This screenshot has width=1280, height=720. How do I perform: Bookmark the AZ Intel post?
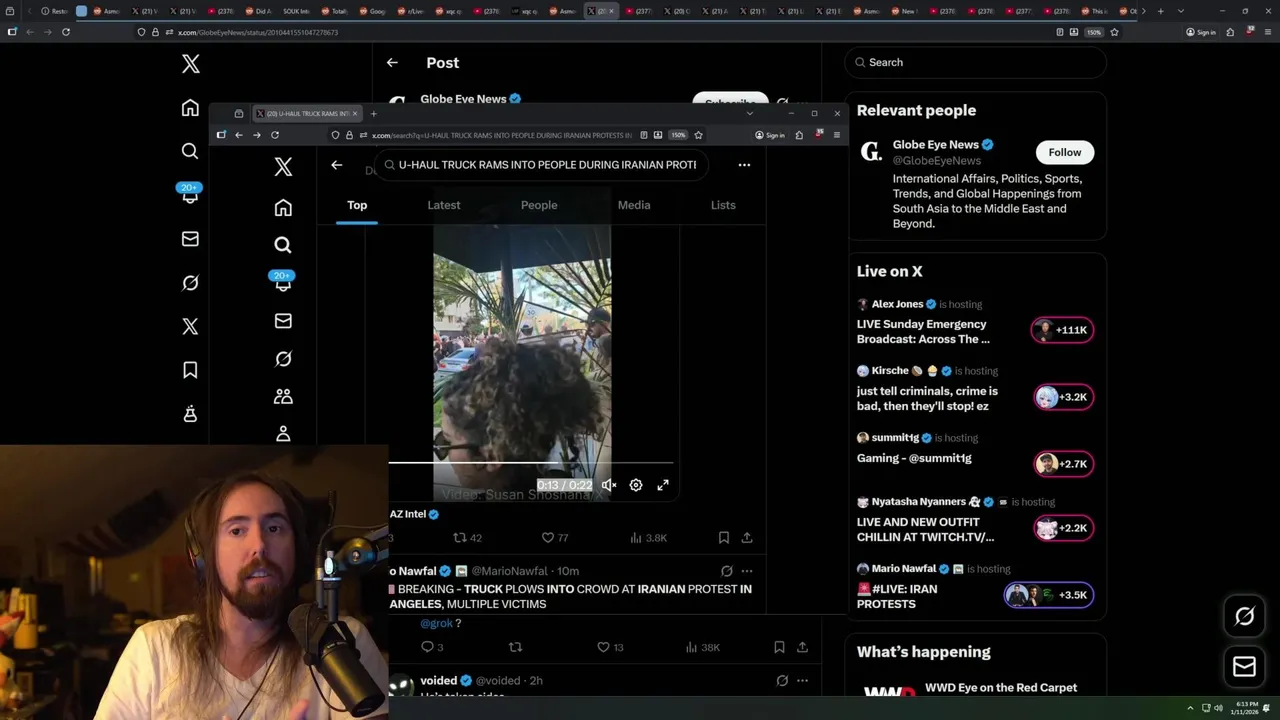click(x=724, y=538)
